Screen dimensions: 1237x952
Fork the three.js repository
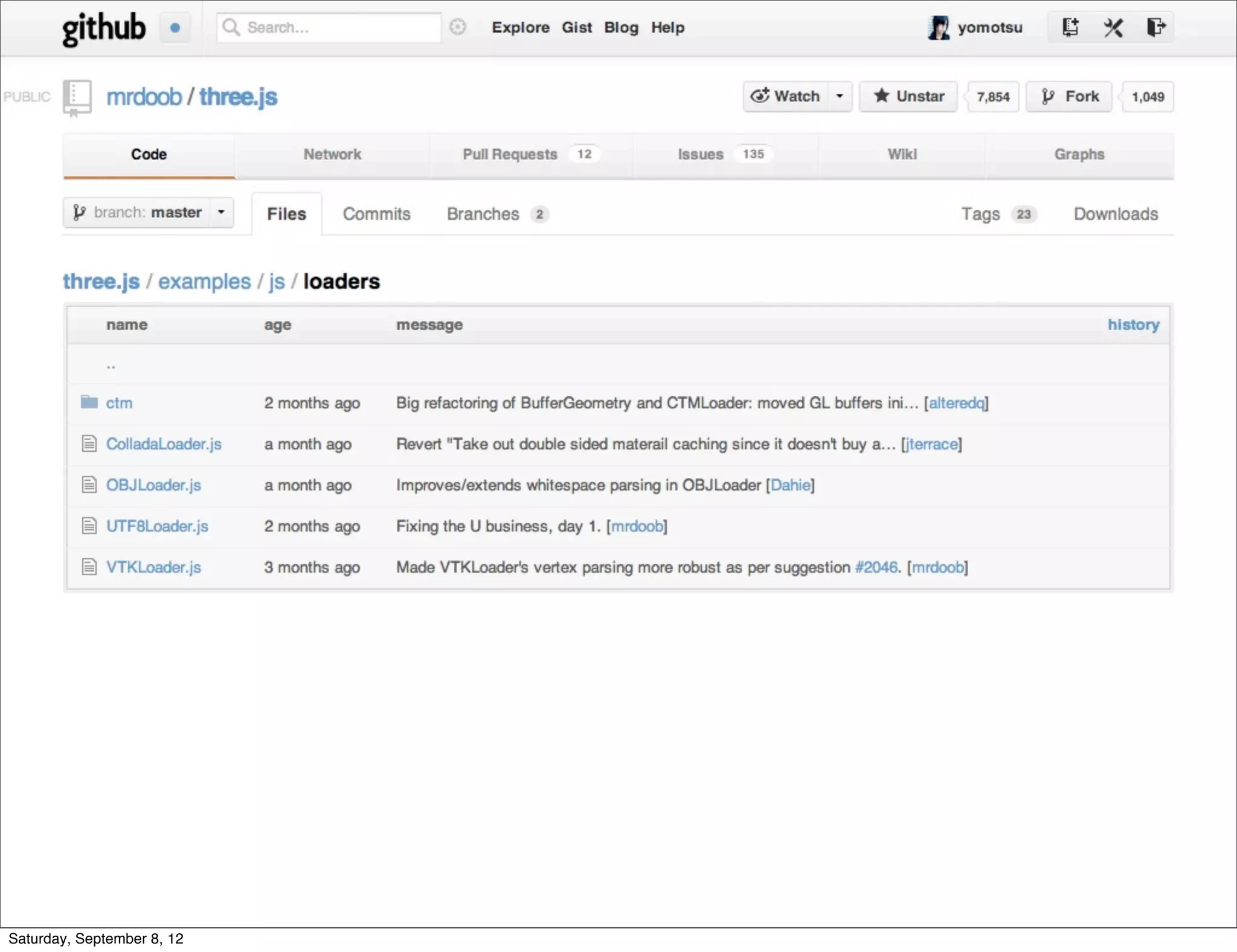click(1069, 97)
